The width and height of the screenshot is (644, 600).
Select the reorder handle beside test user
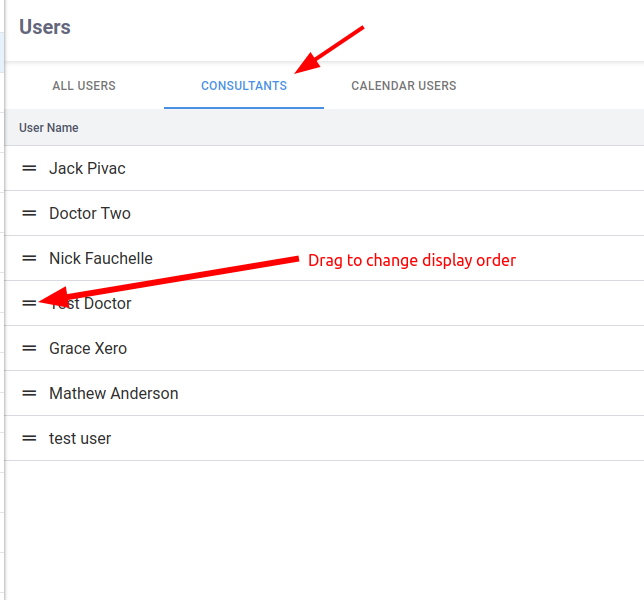[29, 438]
